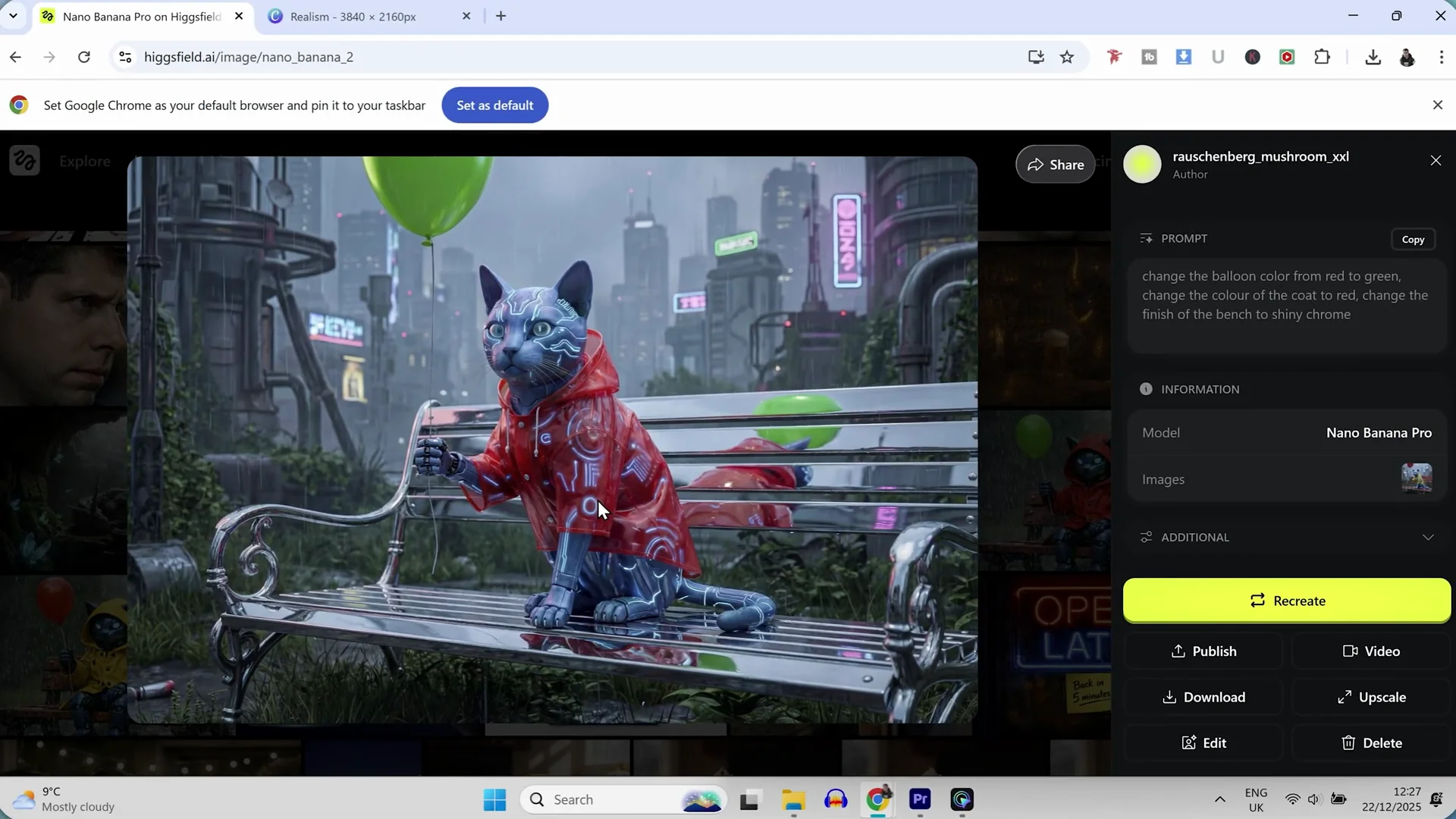Collapse the author info panel

1436,160
